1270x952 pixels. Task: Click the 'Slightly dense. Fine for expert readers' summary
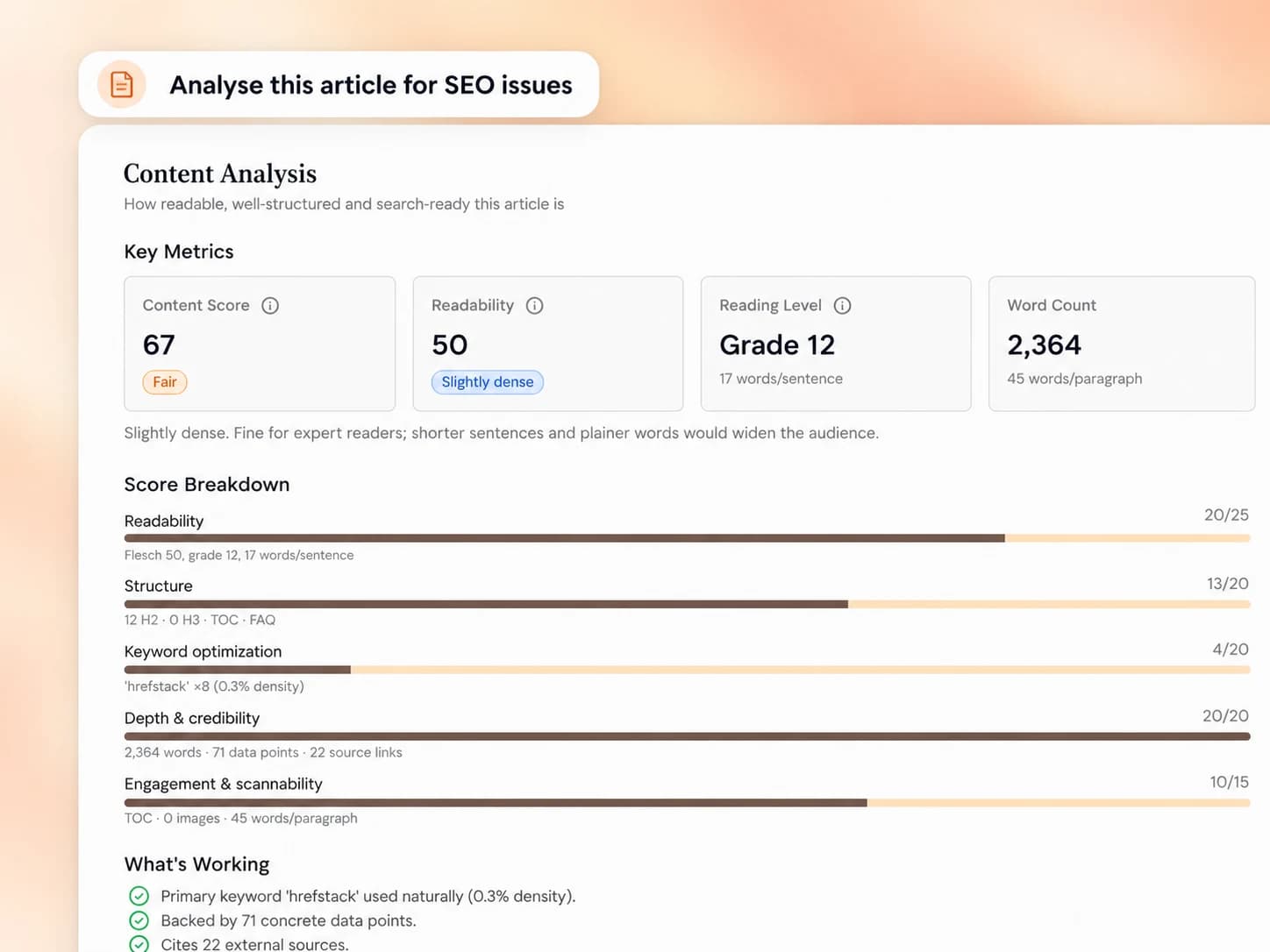501,433
